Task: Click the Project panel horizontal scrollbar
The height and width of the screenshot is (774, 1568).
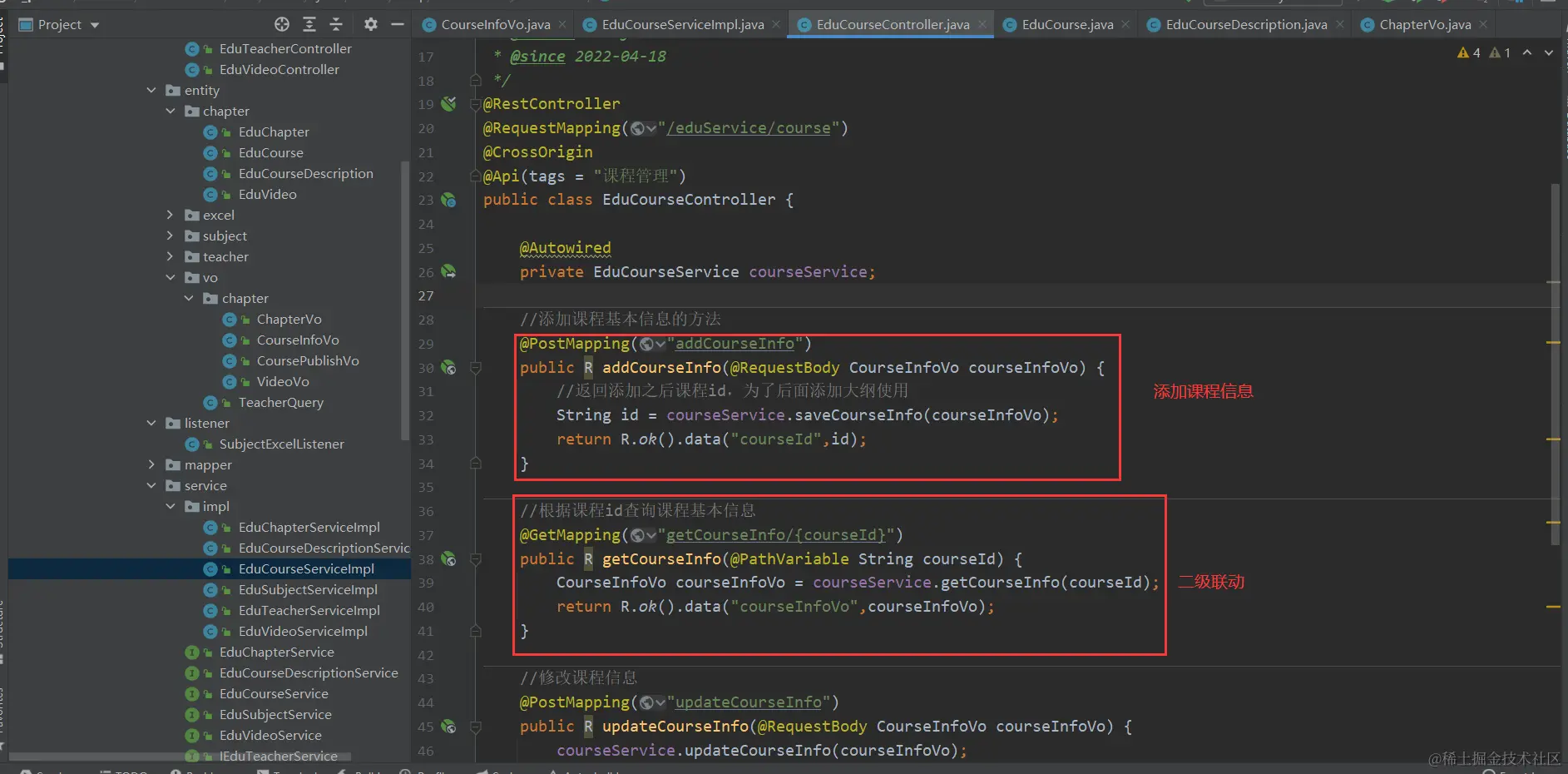Action: (x=180, y=757)
